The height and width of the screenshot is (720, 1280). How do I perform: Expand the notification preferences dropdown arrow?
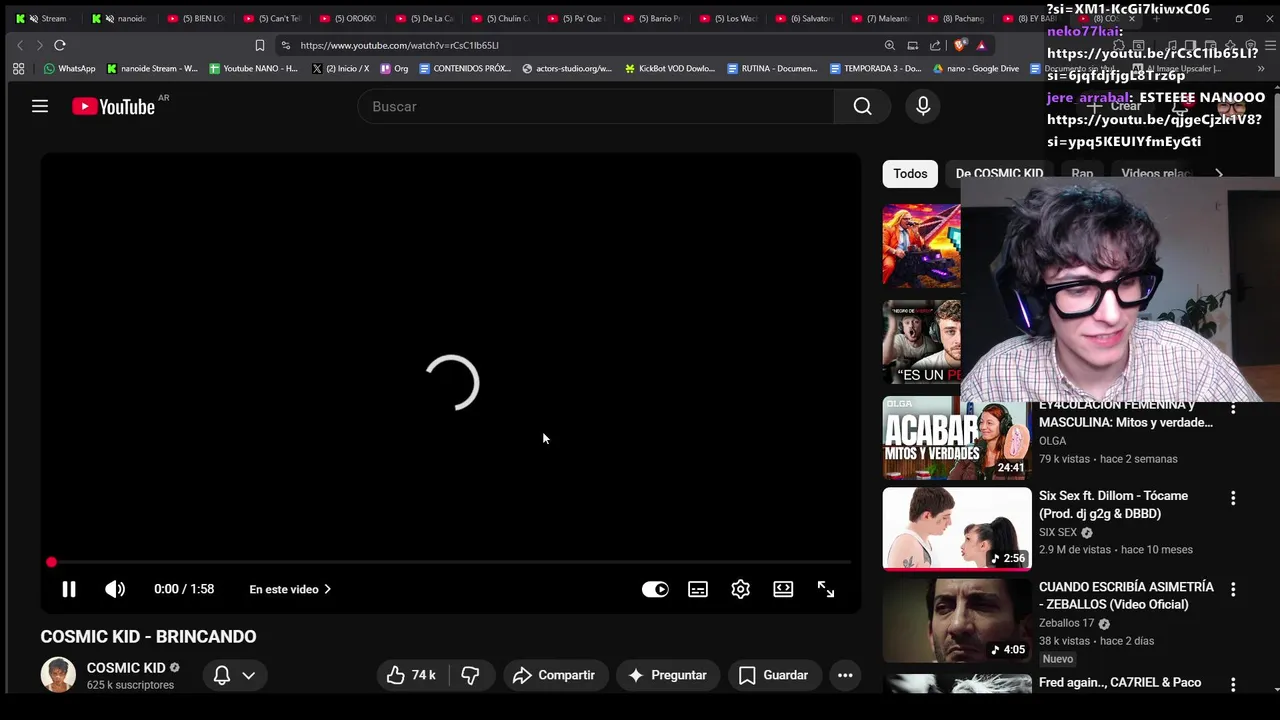point(249,675)
